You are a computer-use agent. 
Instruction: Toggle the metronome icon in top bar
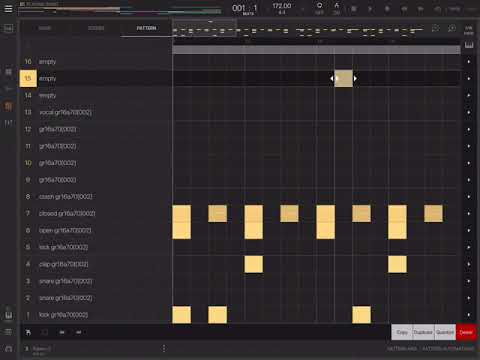pos(337,8)
